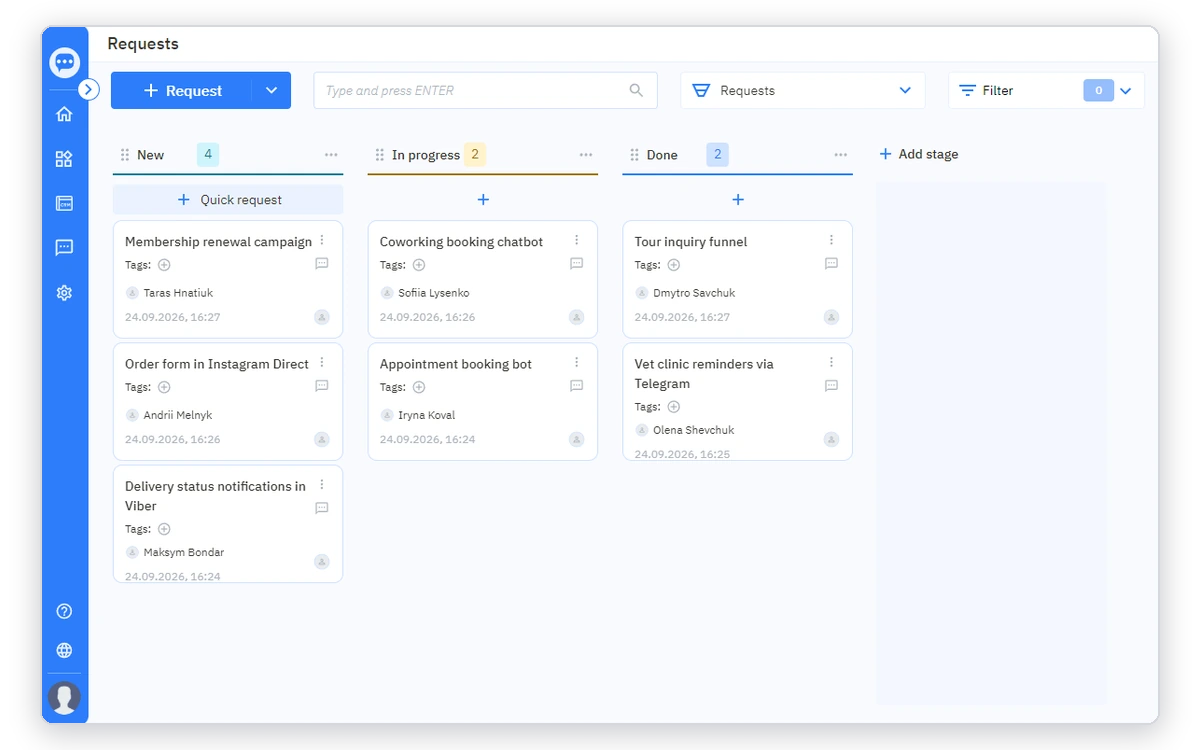Screen dimensions: 1200x750
Task: Open menu for Order form in Instagram Direct
Action: (x=322, y=362)
